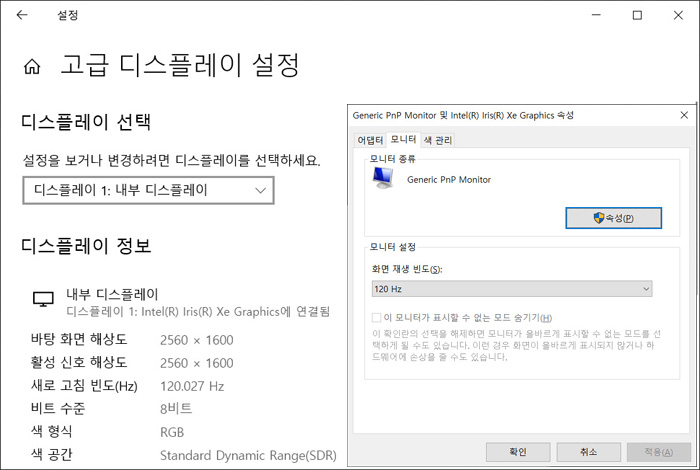Click the 120.027 Hz refresh rate value
Image resolution: width=700 pixels, height=470 pixels.
[192, 386]
